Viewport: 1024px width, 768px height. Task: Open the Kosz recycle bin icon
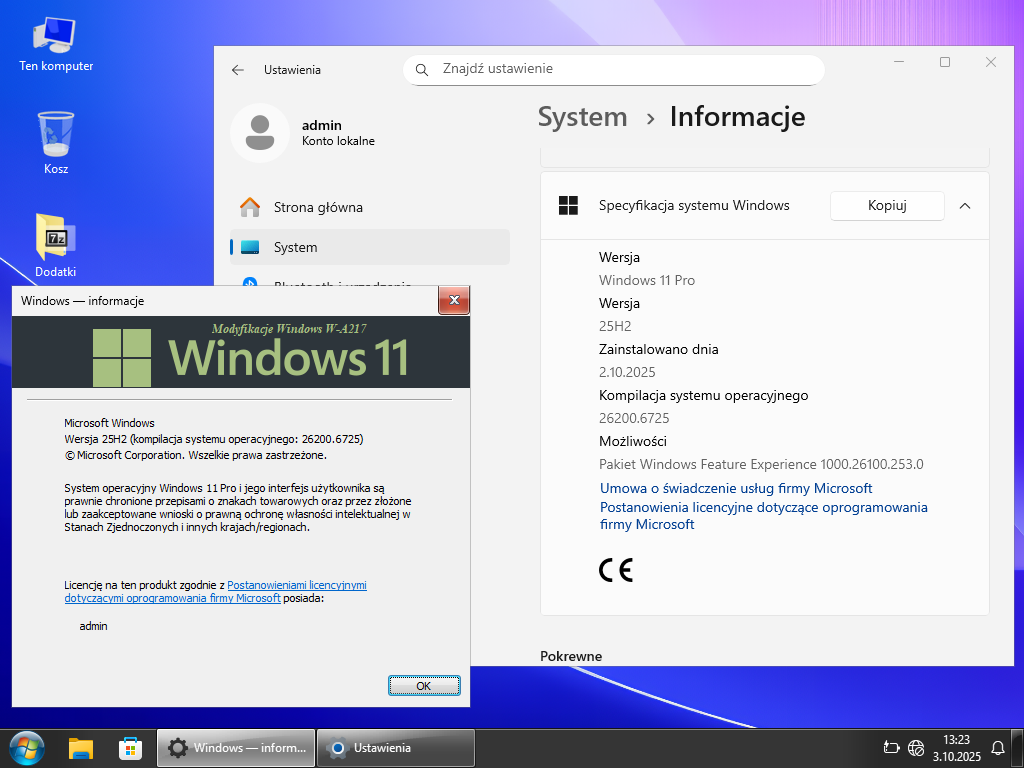click(56, 135)
